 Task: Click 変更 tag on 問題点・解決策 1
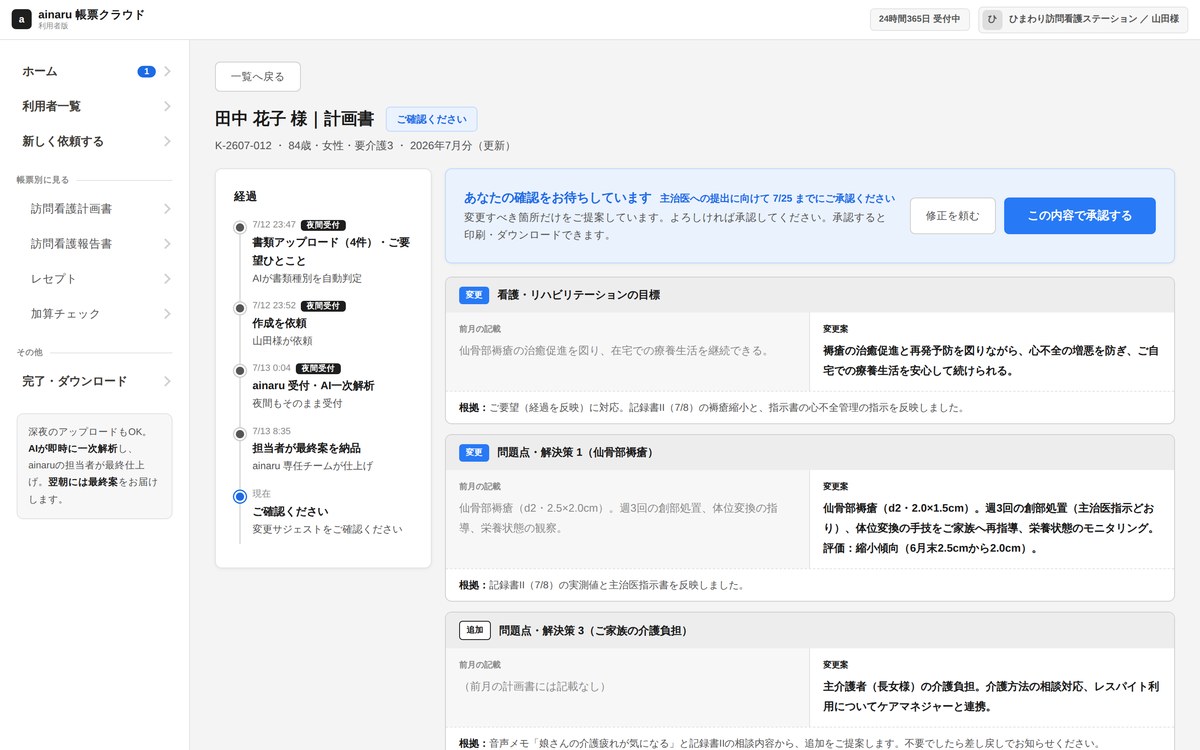474,452
